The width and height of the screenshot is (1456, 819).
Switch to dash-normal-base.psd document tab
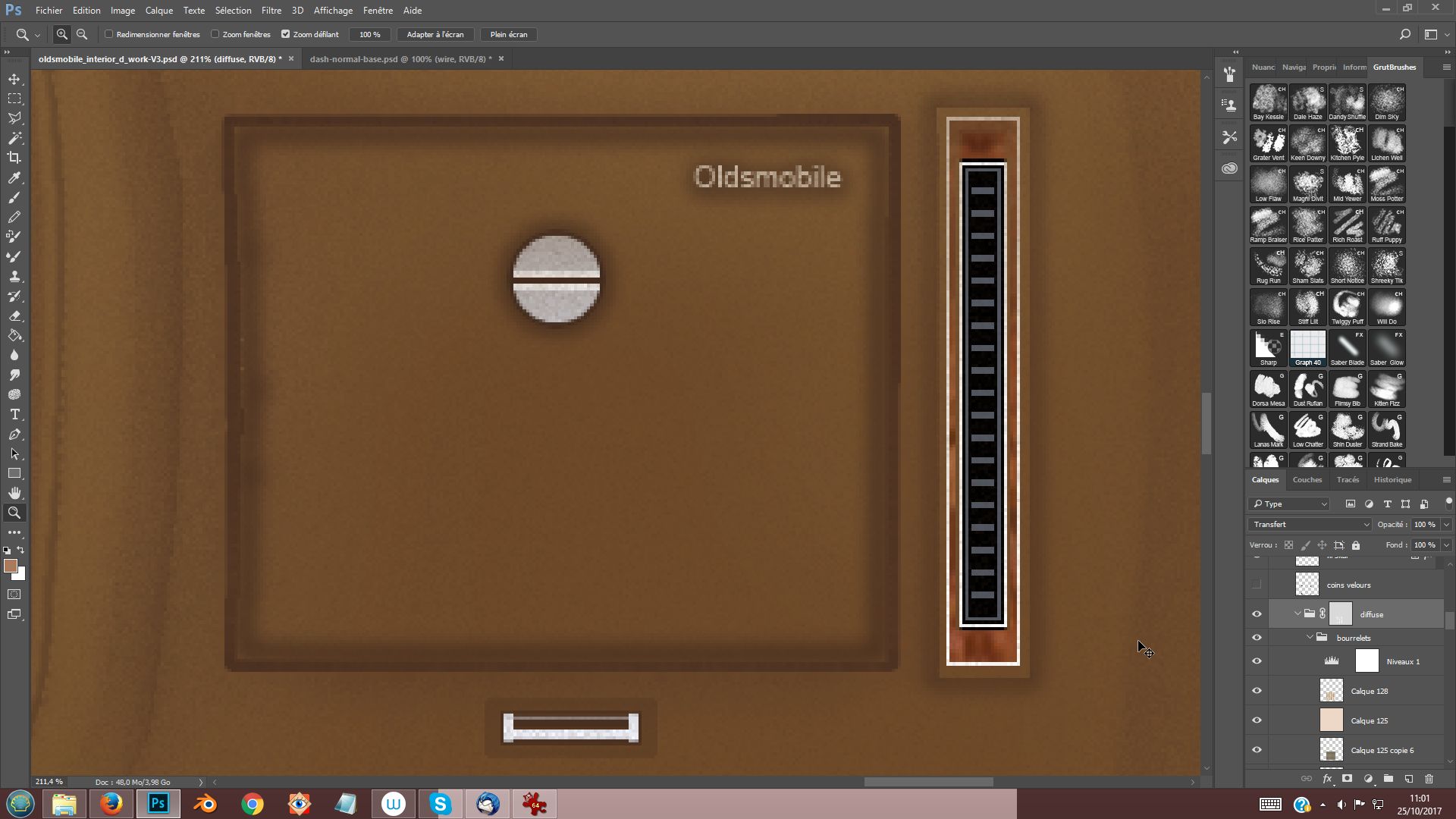(400, 59)
